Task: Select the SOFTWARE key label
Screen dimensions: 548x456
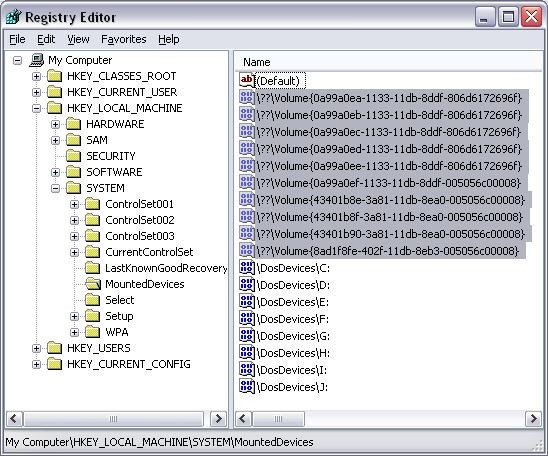Action: (114, 172)
